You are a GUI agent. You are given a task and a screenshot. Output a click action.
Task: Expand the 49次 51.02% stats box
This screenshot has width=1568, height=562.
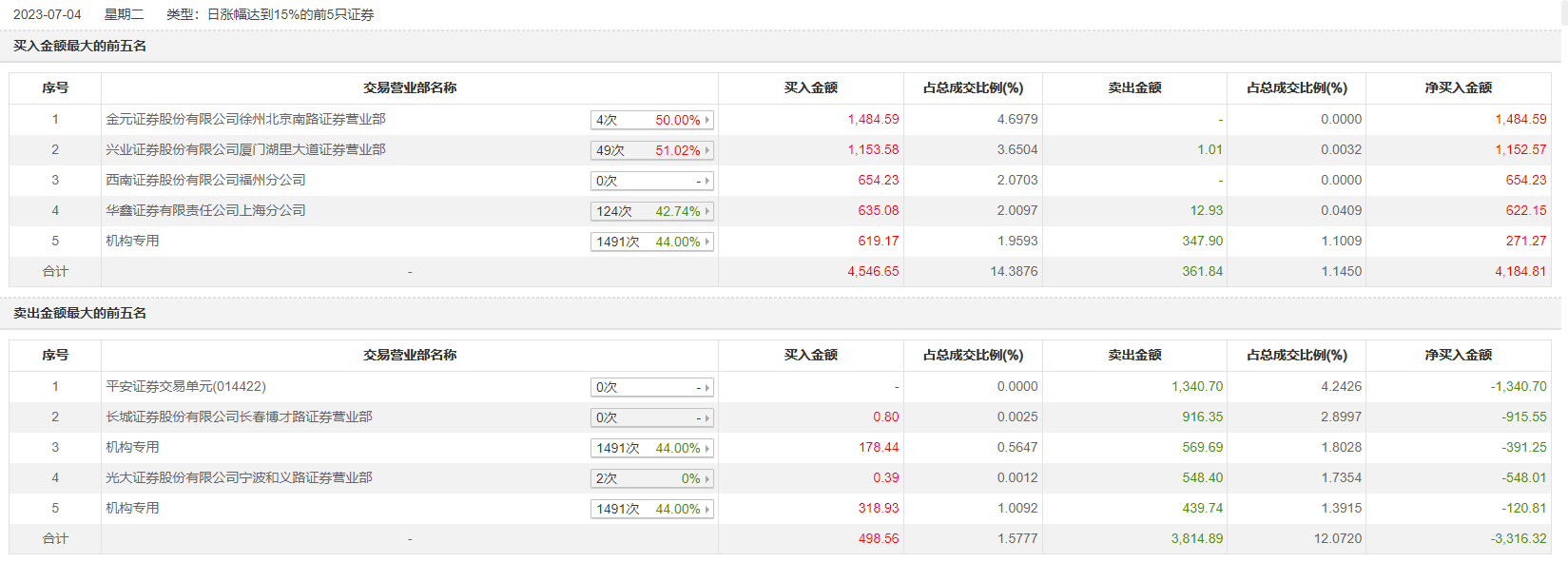pos(651,150)
